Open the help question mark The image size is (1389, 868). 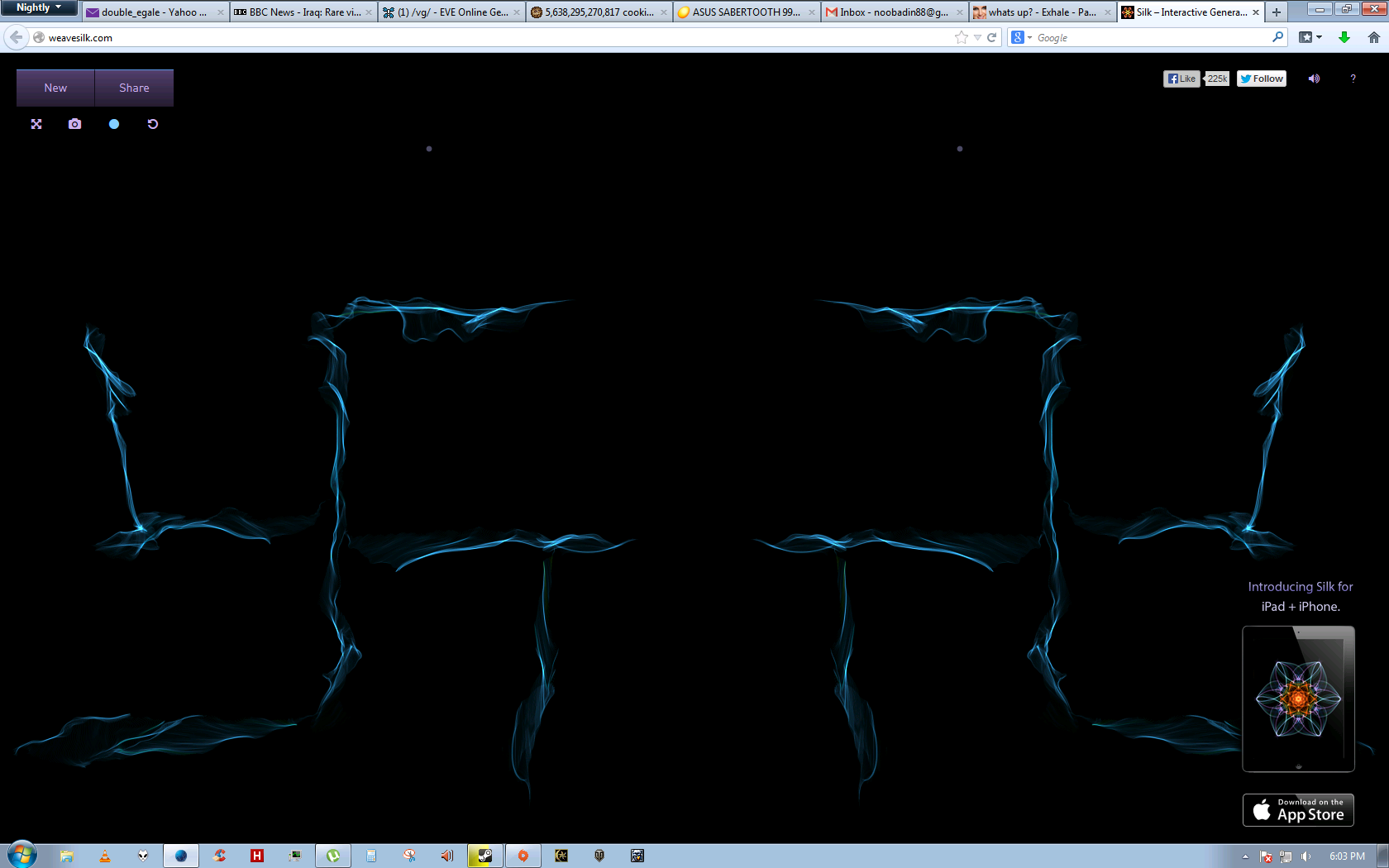tap(1353, 79)
